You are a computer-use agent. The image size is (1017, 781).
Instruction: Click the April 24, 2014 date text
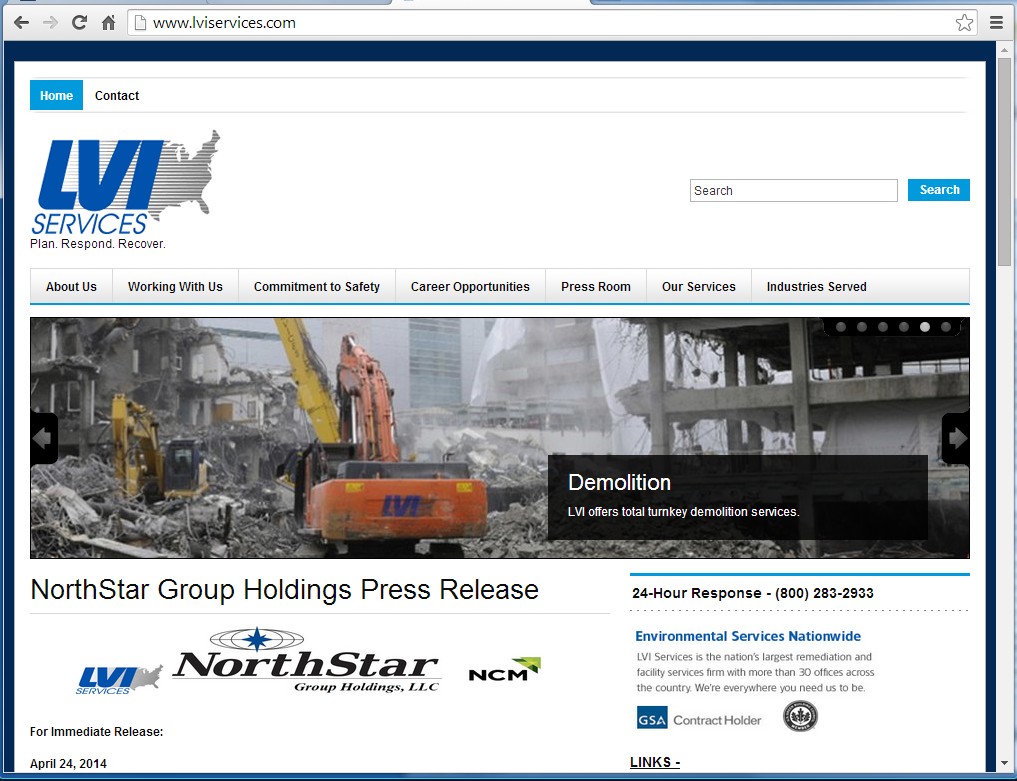(68, 763)
